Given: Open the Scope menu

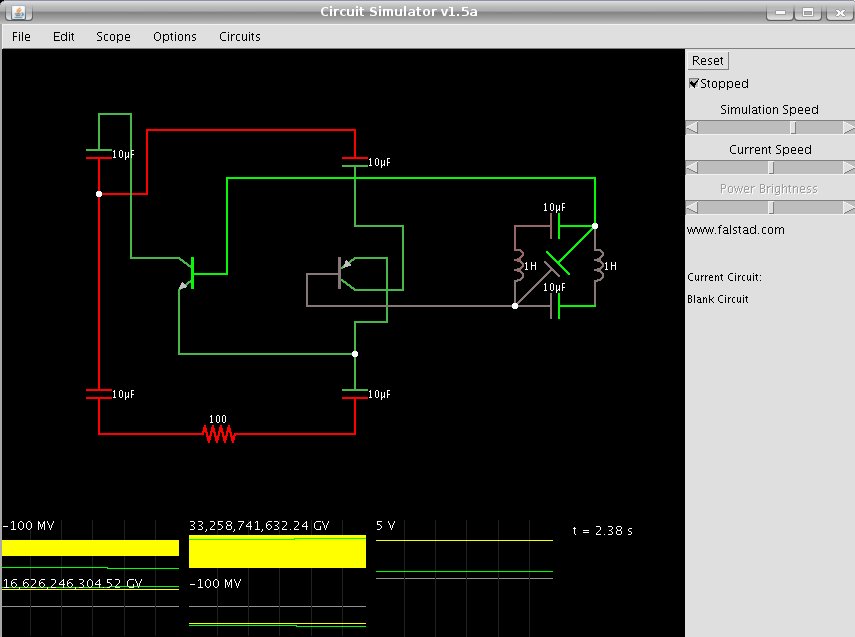Looking at the screenshot, I should (x=113, y=37).
